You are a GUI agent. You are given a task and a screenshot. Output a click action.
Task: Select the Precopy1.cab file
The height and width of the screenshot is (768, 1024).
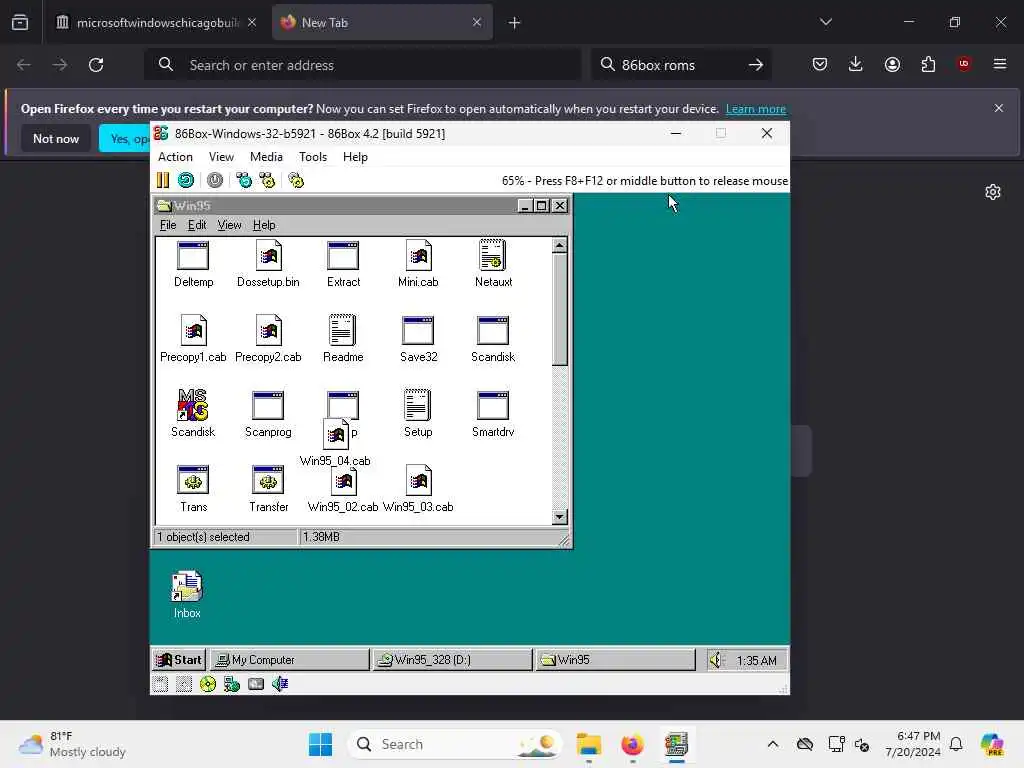(193, 339)
